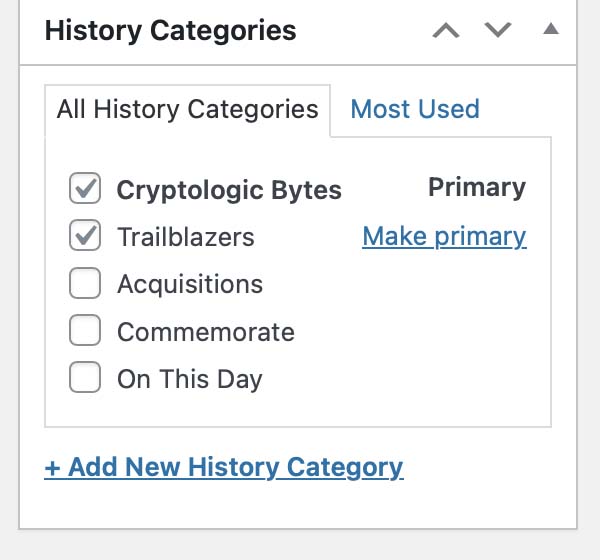
Task: Select the Acquisitions label text
Action: point(190,284)
